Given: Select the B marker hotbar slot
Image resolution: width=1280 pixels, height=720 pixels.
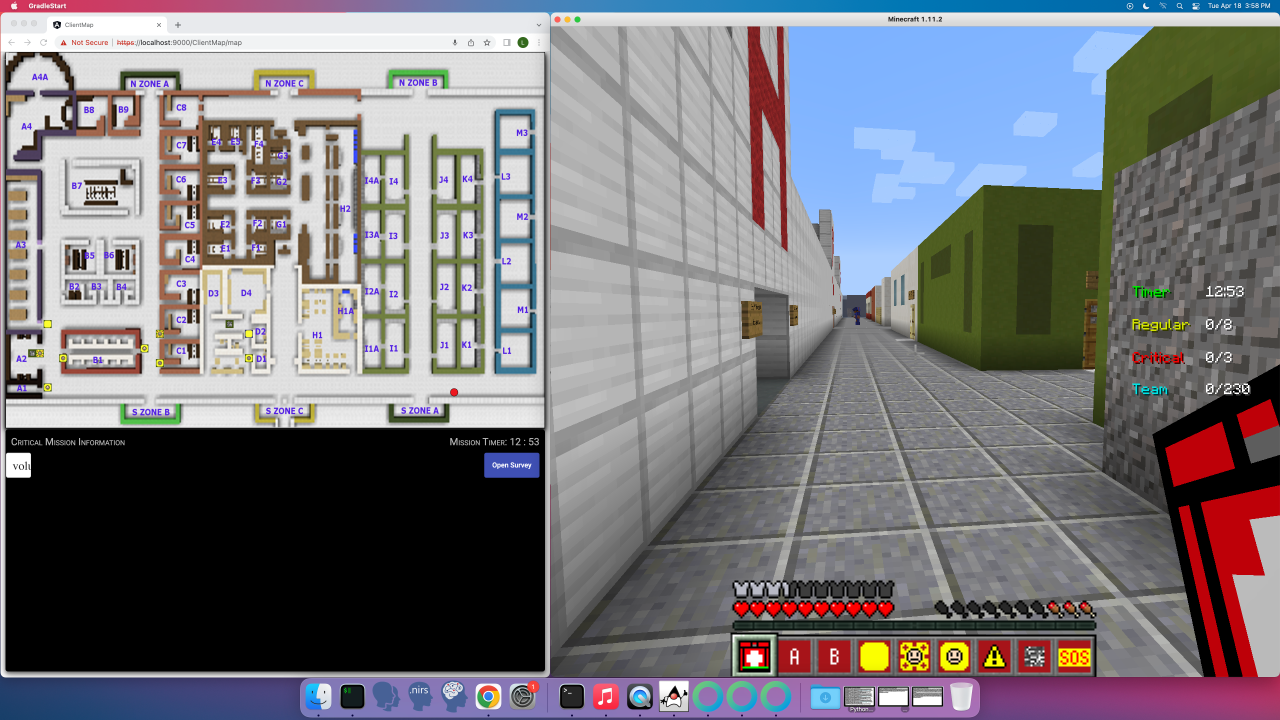Looking at the screenshot, I should pyautogui.click(x=835, y=656).
